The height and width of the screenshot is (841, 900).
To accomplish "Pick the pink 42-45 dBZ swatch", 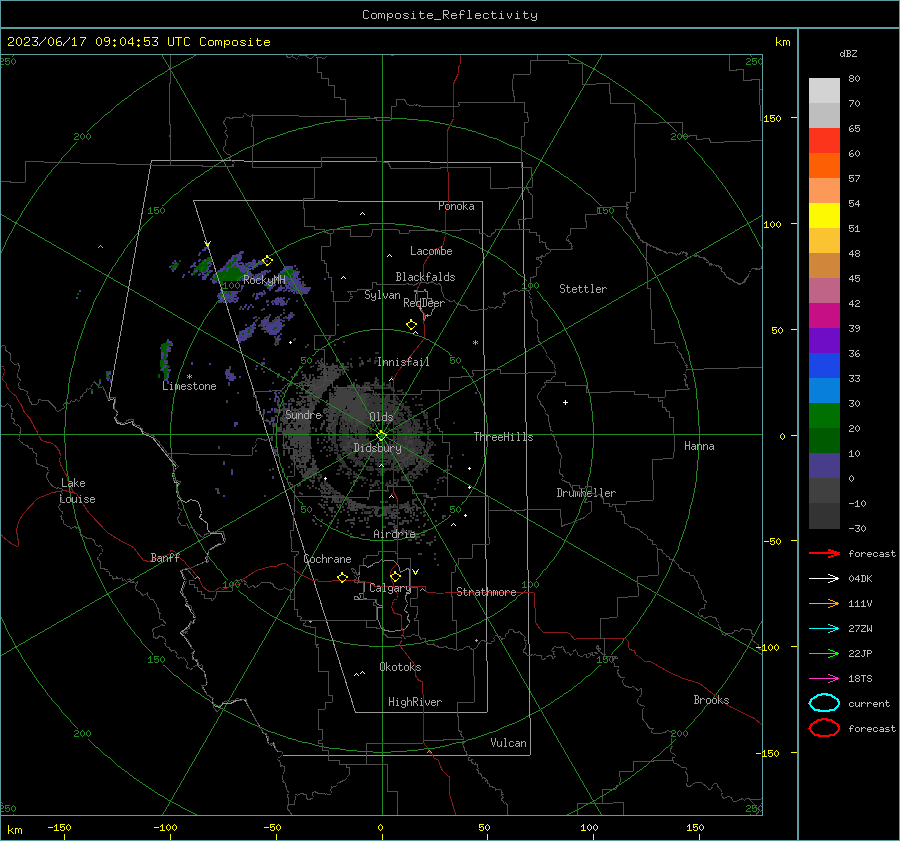I will 824,290.
